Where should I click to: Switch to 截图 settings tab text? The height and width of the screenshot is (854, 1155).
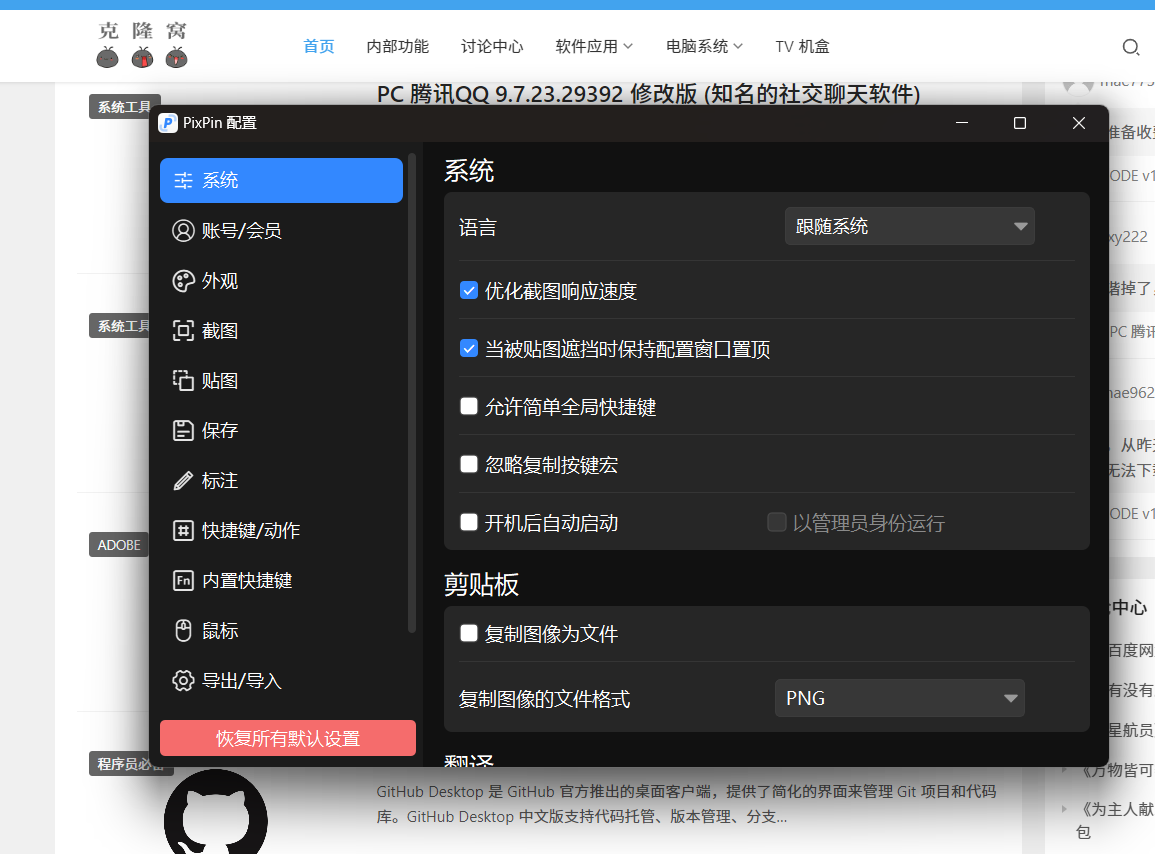[x=220, y=331]
